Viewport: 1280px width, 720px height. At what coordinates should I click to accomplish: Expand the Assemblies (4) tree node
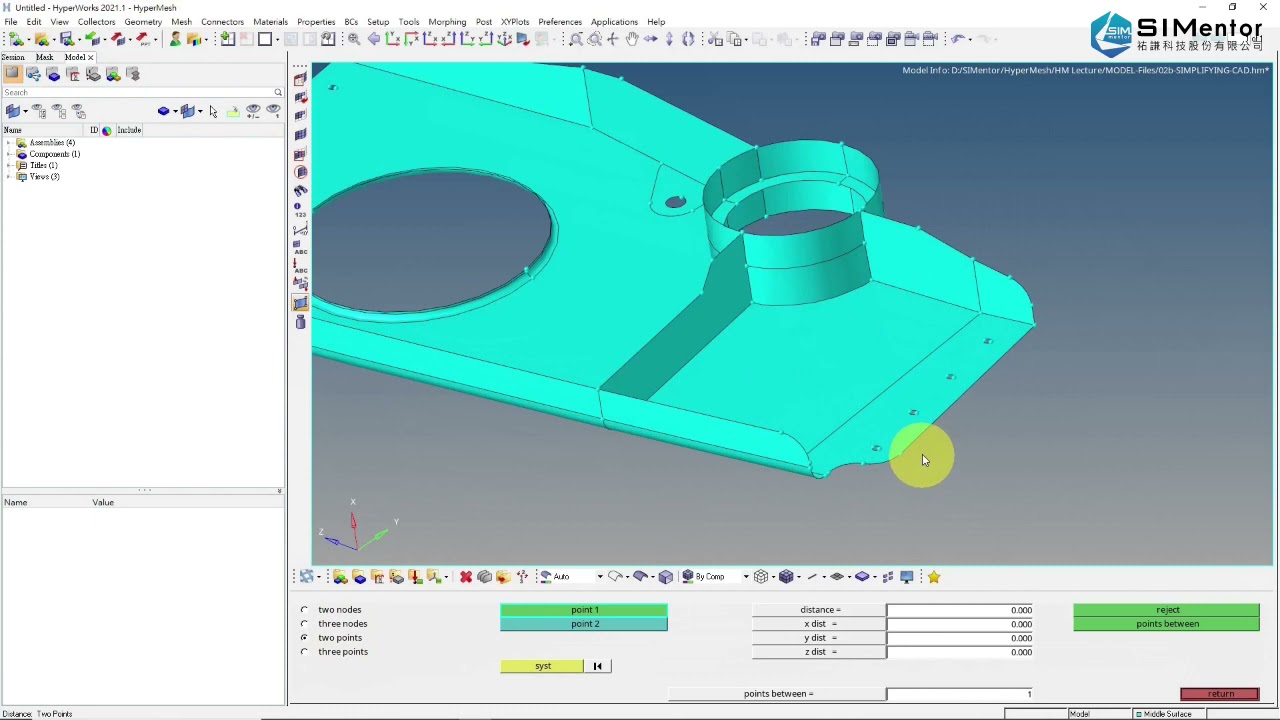click(x=9, y=143)
